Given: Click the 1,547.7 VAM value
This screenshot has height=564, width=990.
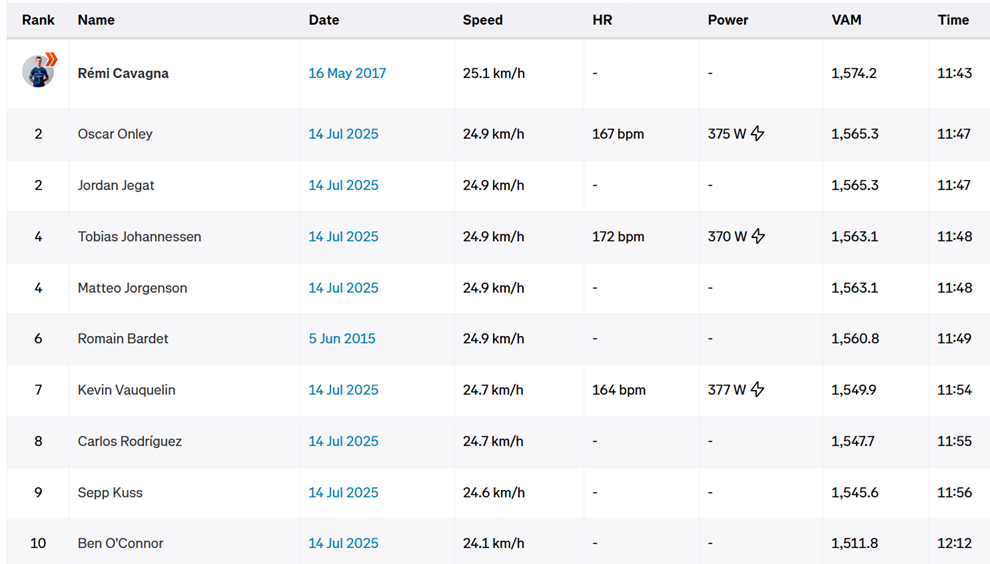Looking at the screenshot, I should [x=853, y=441].
